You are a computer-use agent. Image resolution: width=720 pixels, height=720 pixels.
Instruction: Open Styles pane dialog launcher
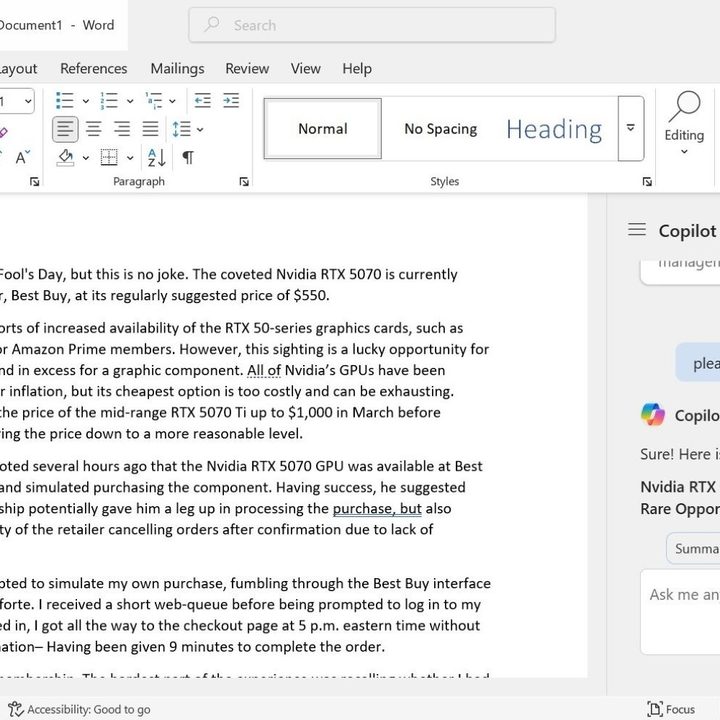[647, 182]
